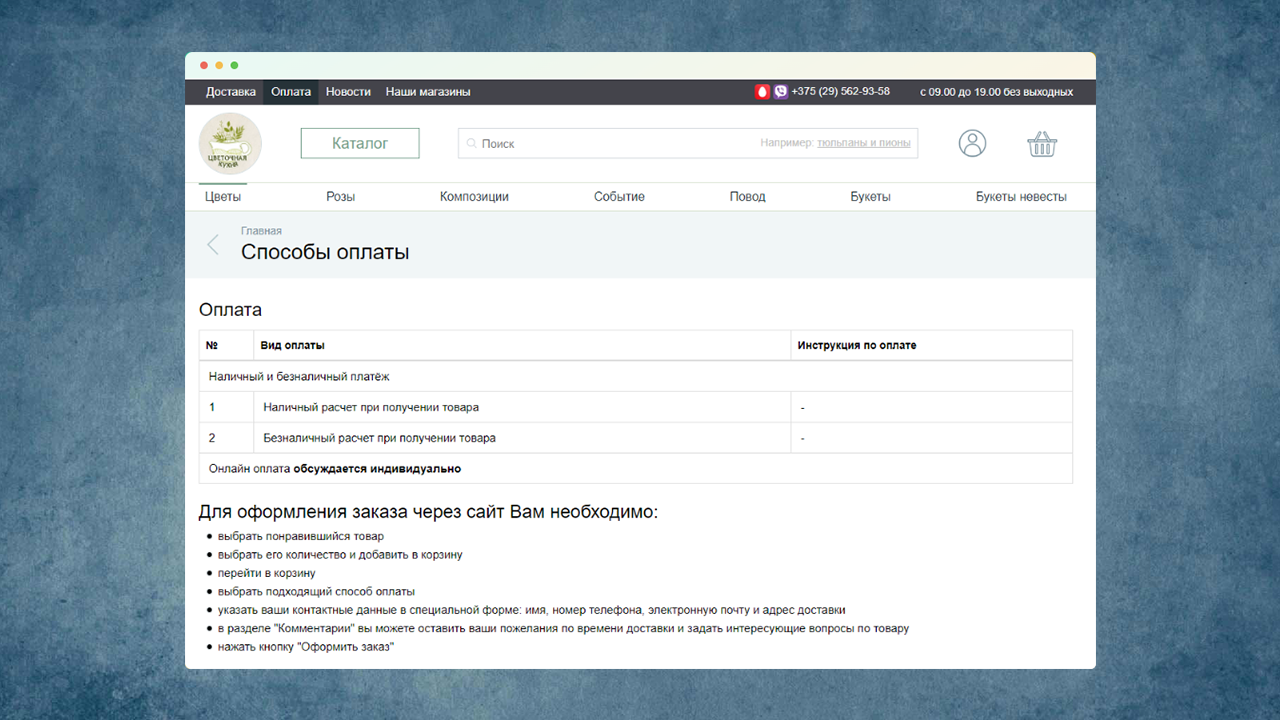Click the Способы оплаты page title
The height and width of the screenshot is (720, 1280).
(325, 252)
